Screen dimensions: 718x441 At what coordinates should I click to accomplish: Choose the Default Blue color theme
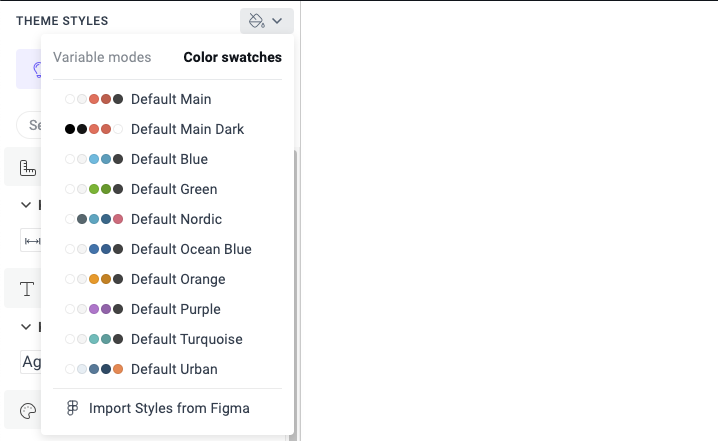(x=169, y=159)
